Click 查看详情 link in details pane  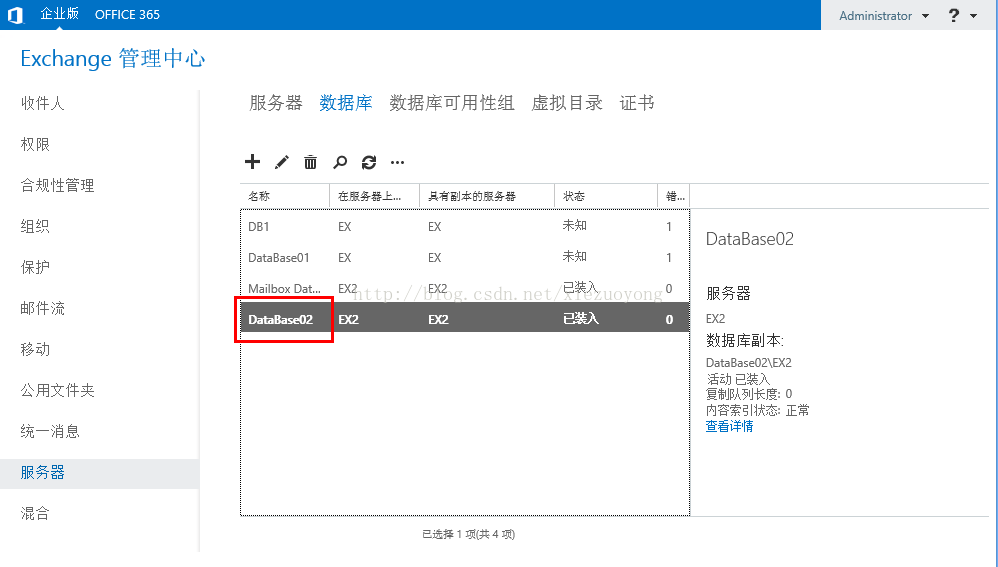pyautogui.click(x=729, y=426)
